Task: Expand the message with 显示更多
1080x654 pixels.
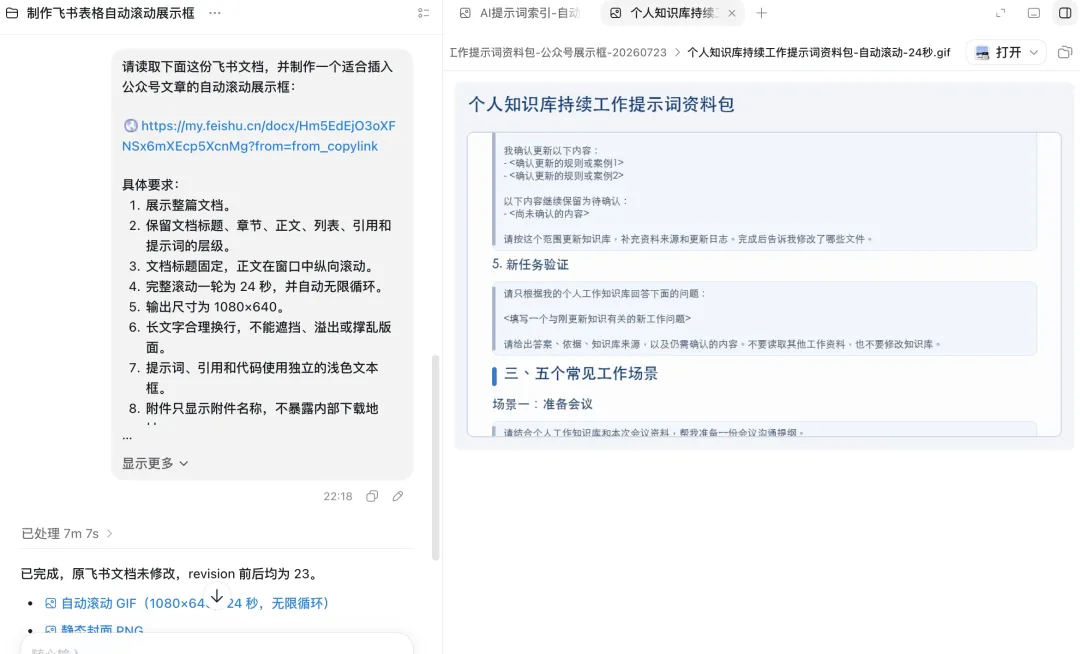Action: tap(155, 463)
